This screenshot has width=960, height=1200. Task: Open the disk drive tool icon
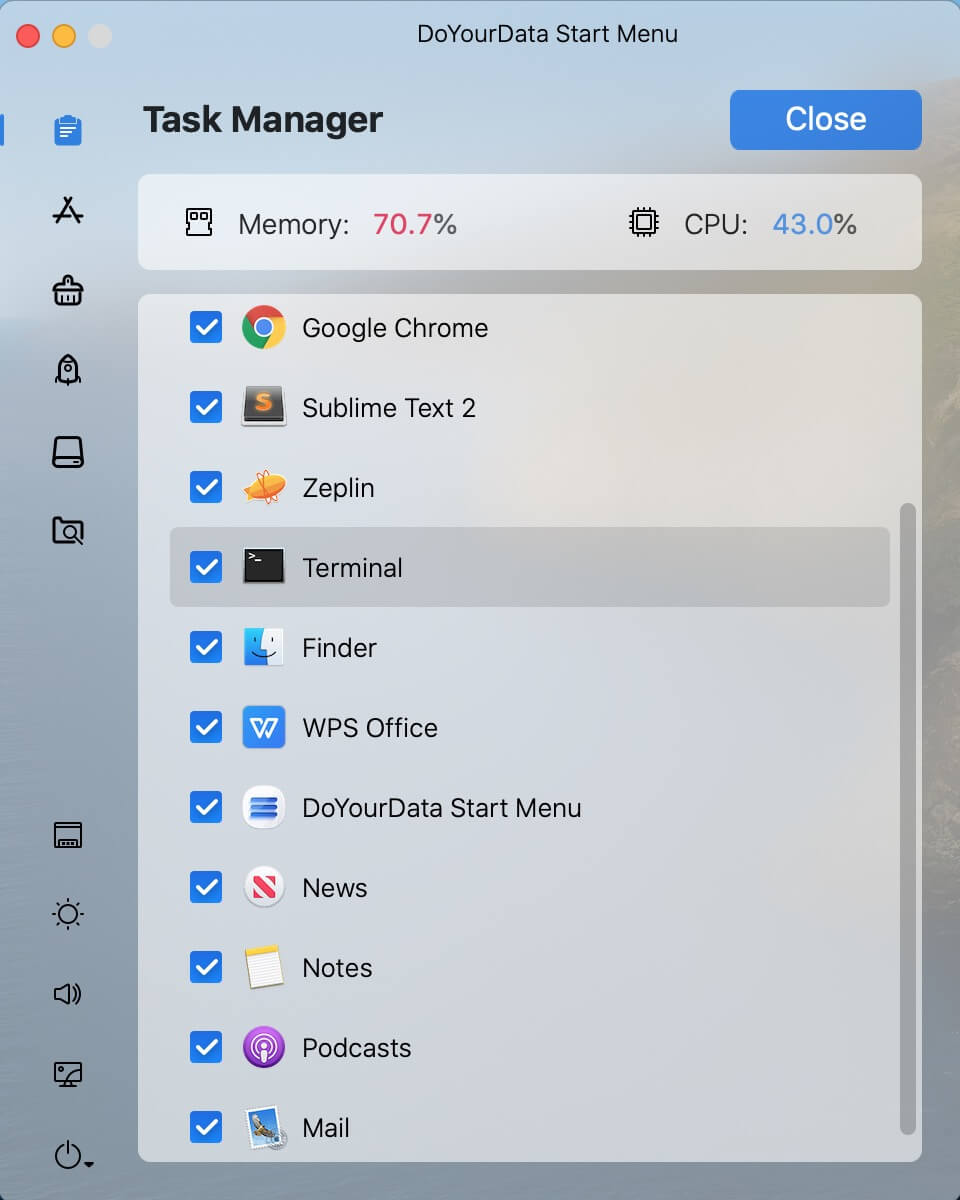point(67,451)
